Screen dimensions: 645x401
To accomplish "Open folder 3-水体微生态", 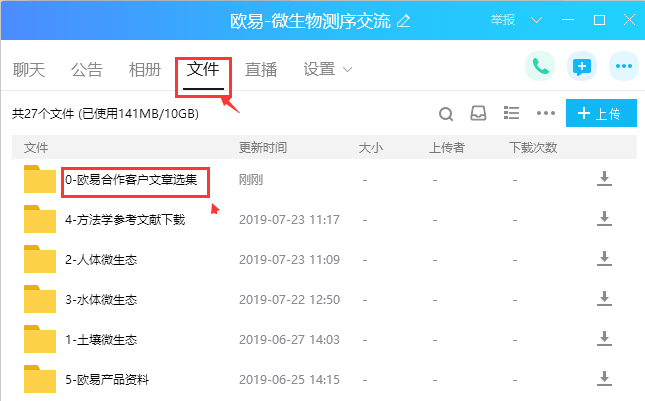I will click(x=101, y=299).
